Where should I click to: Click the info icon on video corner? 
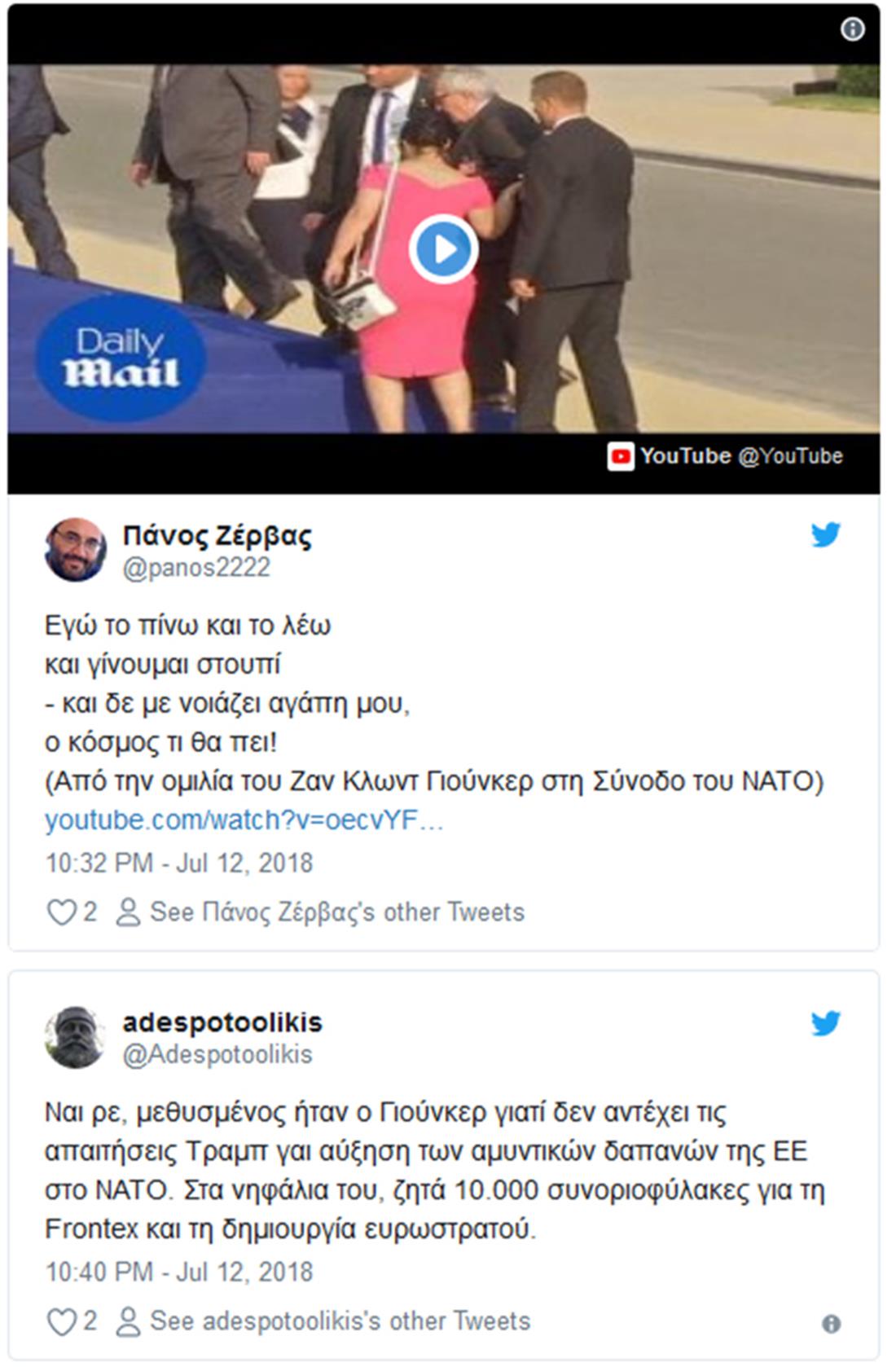click(852, 29)
